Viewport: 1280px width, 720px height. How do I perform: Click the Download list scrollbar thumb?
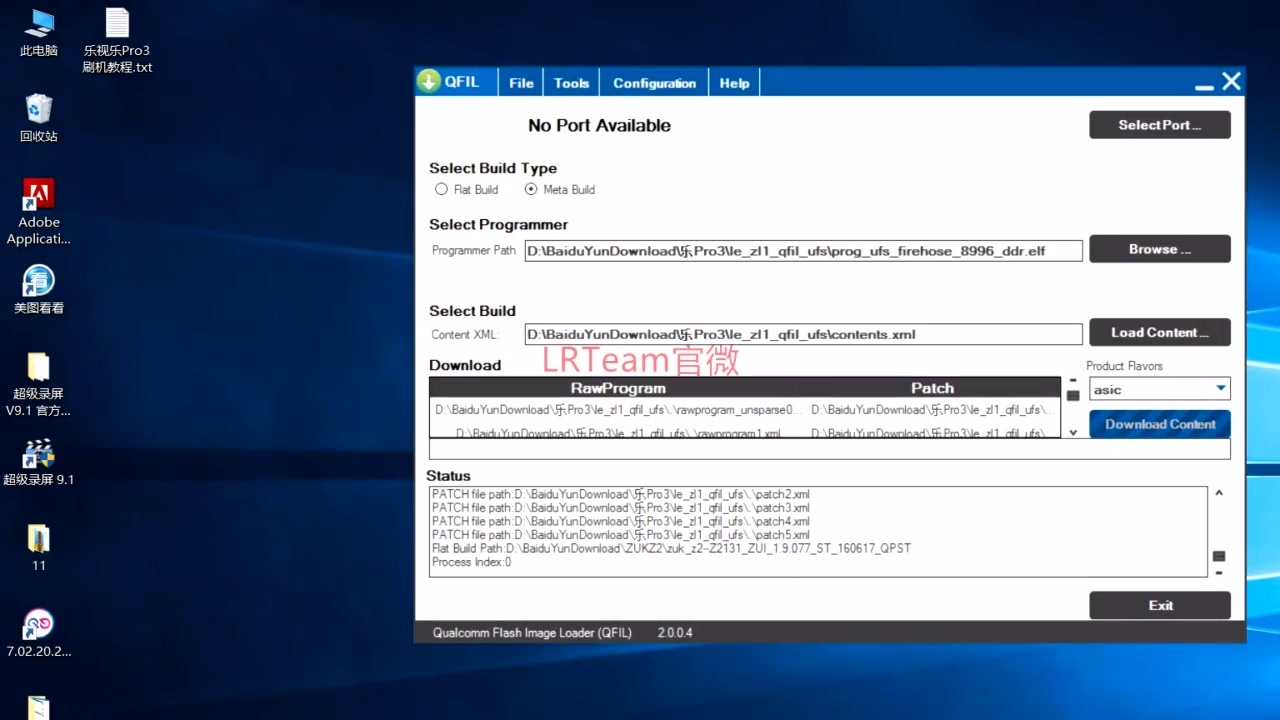click(x=1073, y=395)
